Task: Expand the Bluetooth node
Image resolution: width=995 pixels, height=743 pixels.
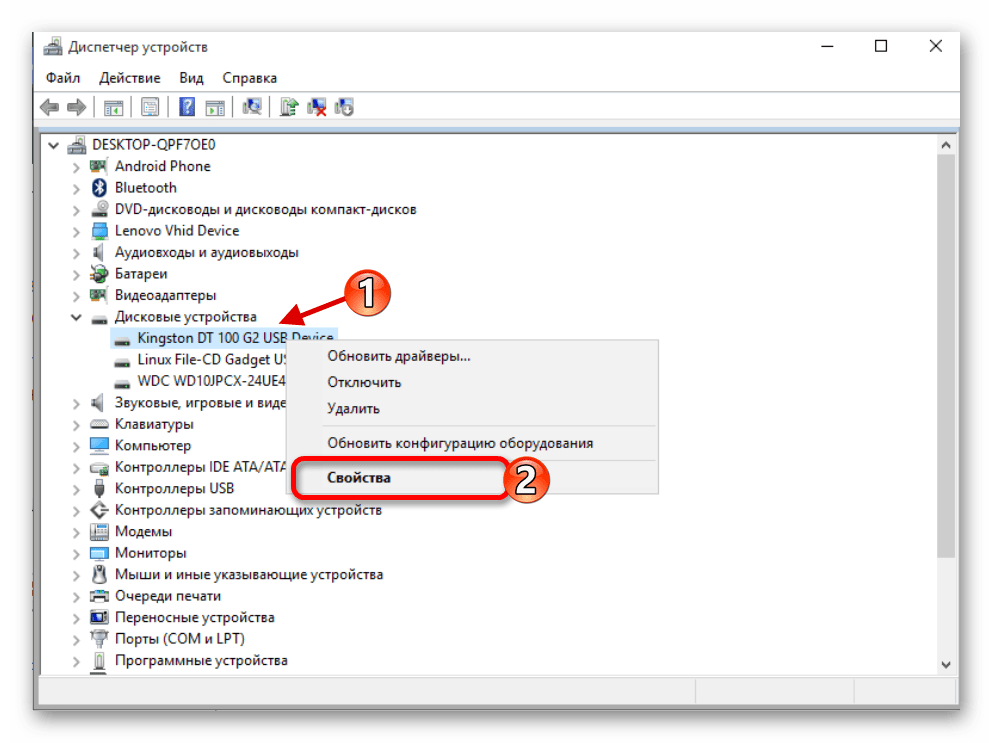Action: click(x=76, y=189)
